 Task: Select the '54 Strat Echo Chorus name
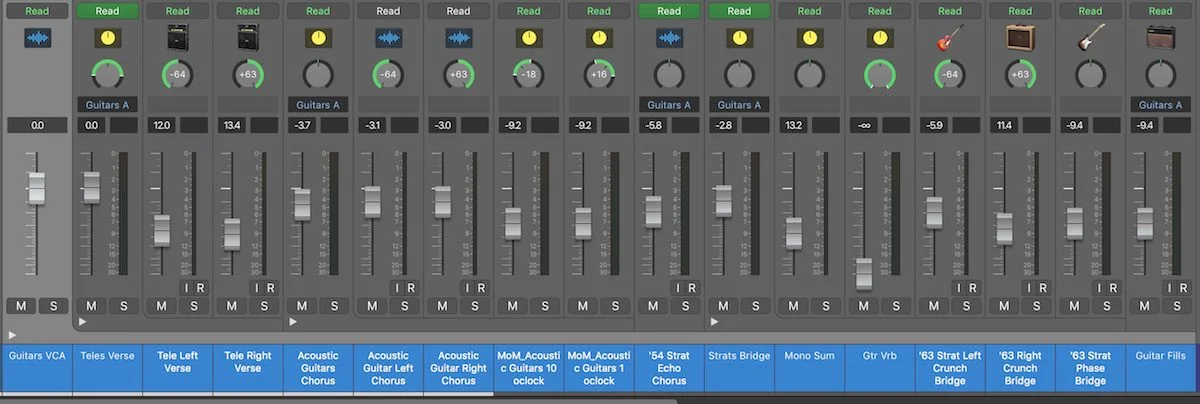tap(669, 368)
